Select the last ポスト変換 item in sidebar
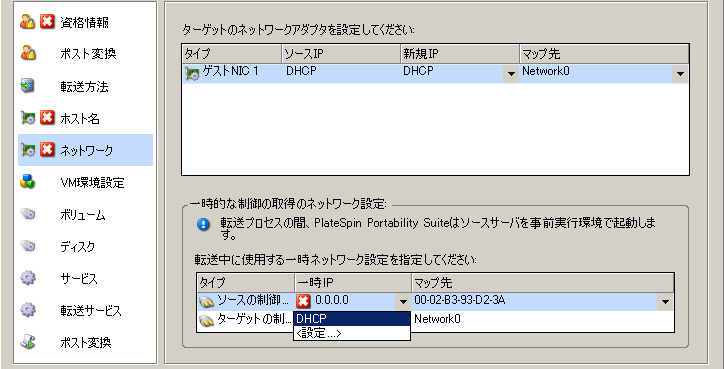 pos(86,342)
